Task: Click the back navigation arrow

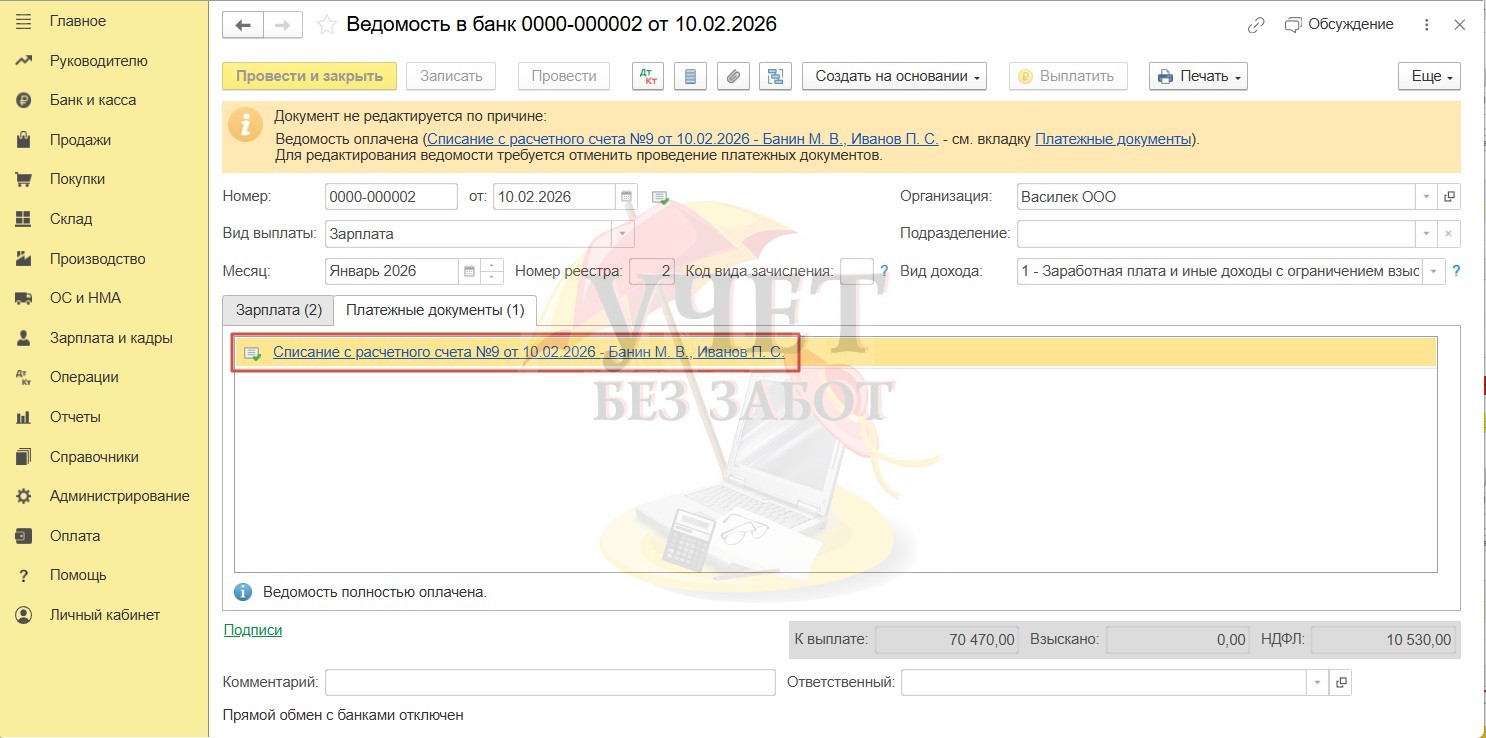Action: pos(243,25)
